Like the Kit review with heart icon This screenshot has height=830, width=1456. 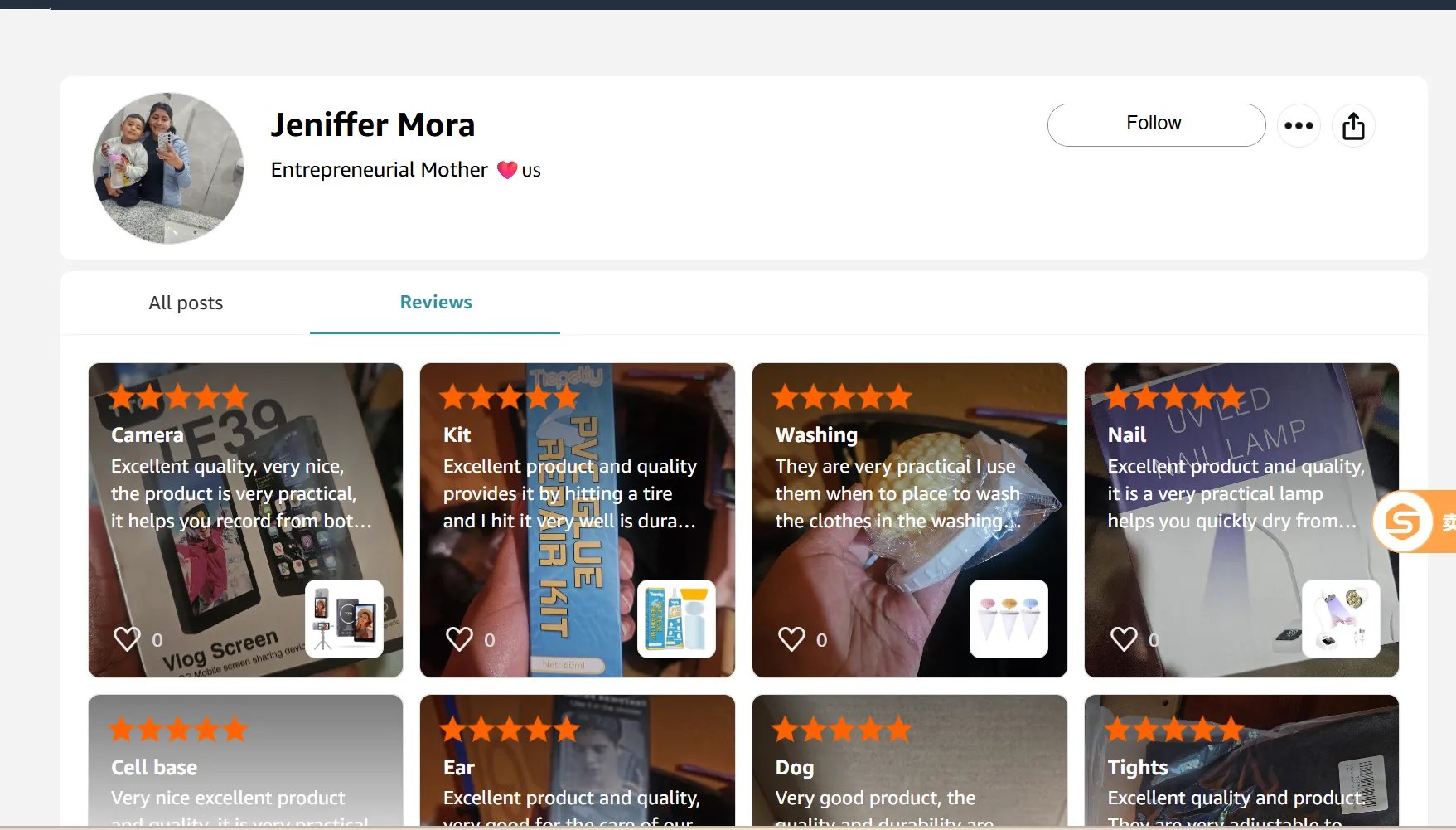click(459, 639)
